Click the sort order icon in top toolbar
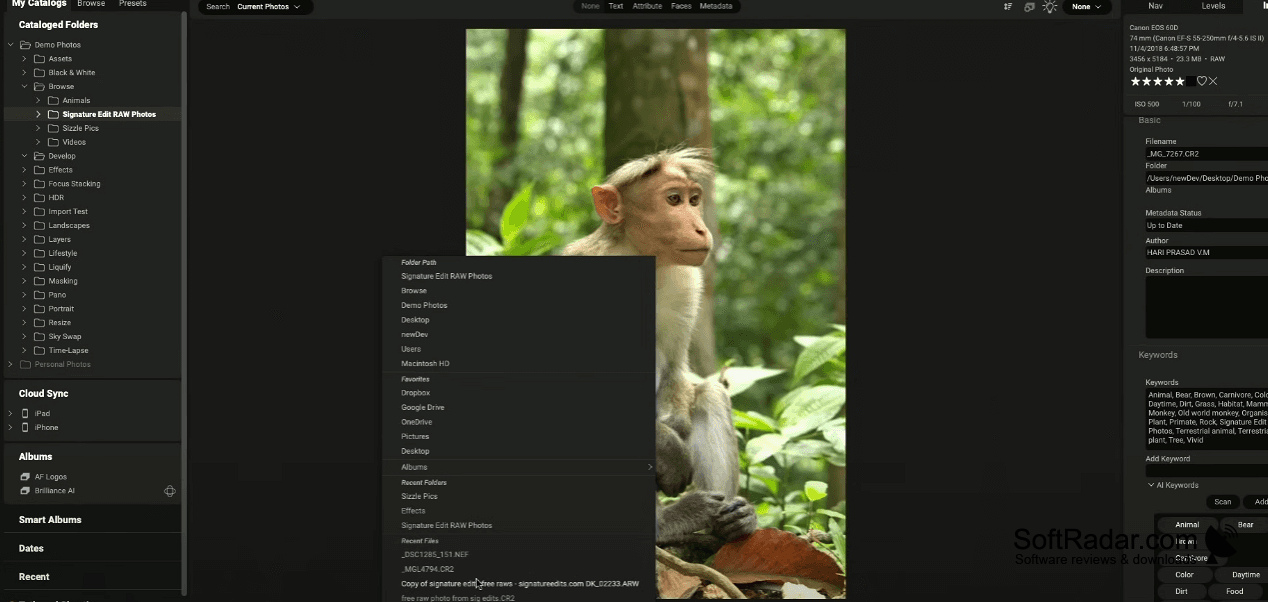 point(1008,7)
